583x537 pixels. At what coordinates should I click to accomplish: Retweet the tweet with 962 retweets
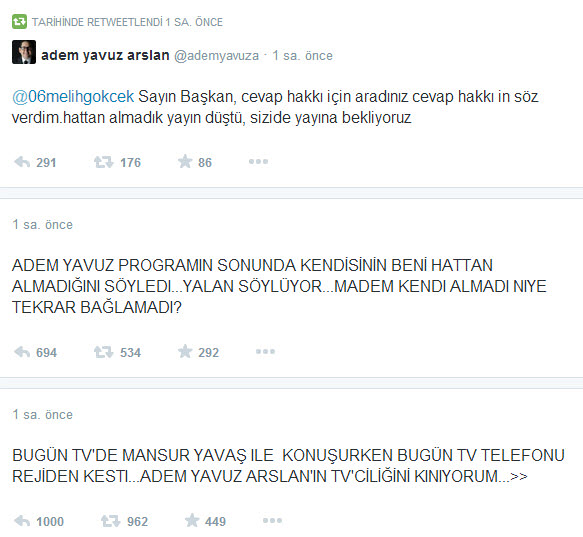[110, 521]
